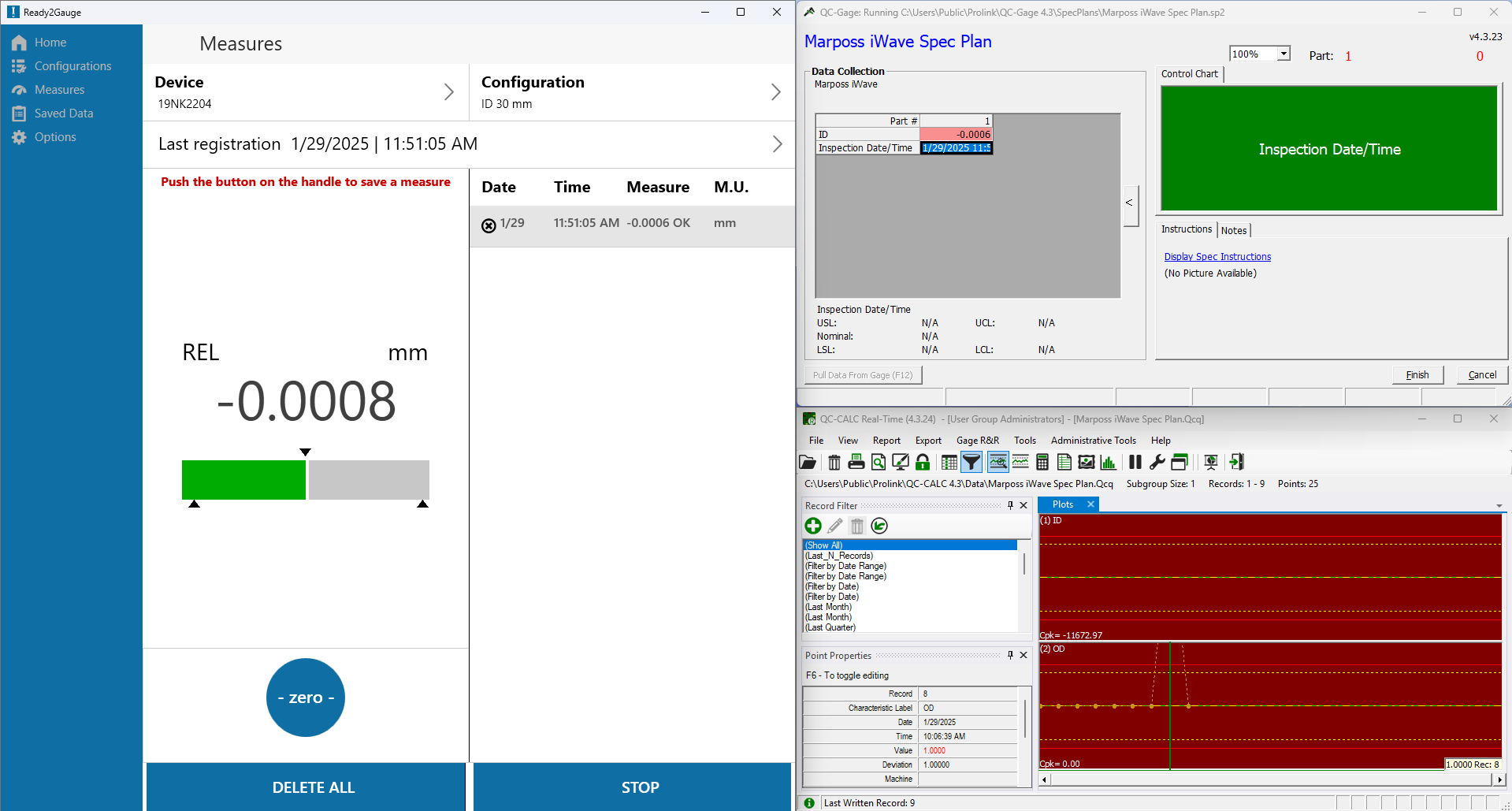Click DELETE ALL button

306,787
